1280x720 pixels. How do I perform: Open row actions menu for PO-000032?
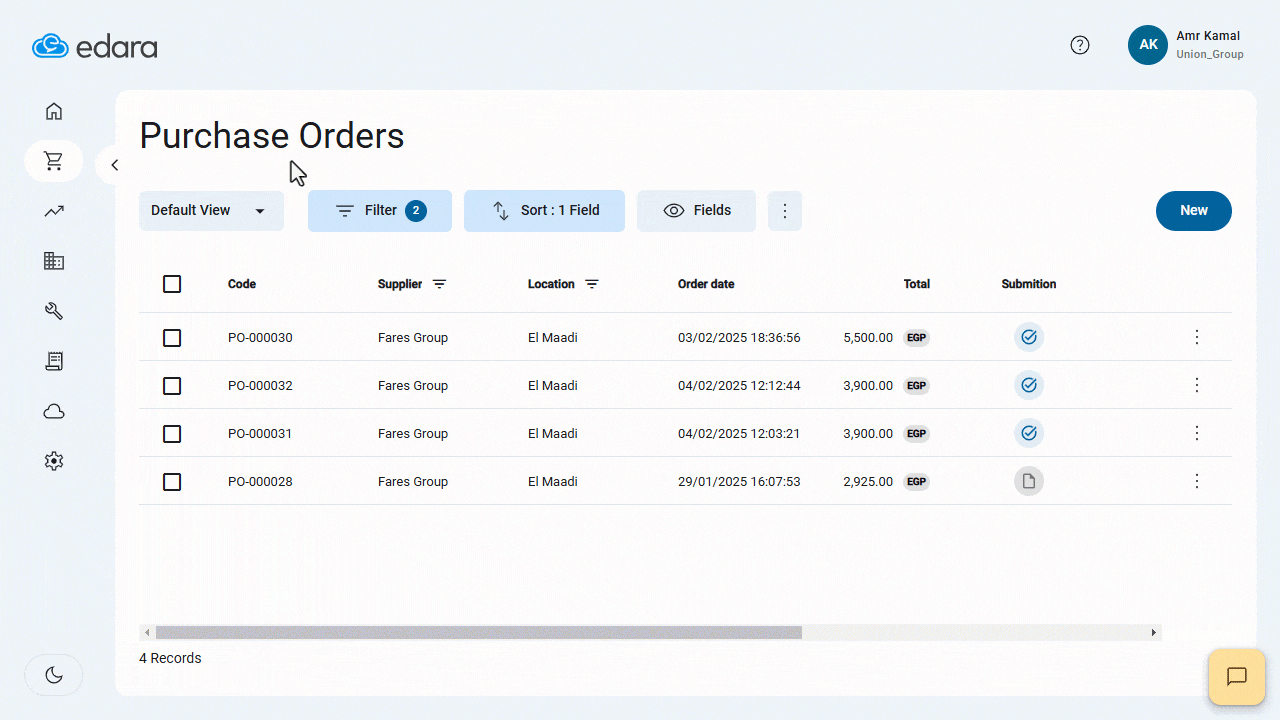click(x=1197, y=385)
